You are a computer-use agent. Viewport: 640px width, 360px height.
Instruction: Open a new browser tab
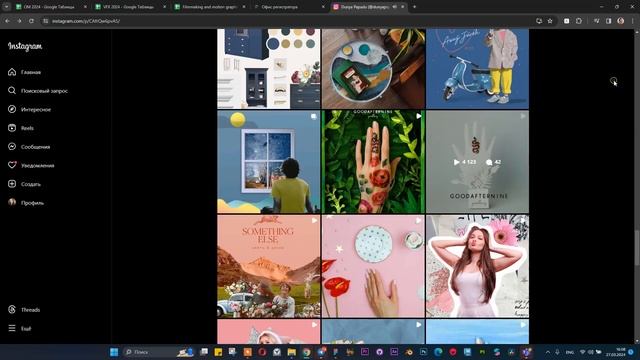click(x=414, y=7)
